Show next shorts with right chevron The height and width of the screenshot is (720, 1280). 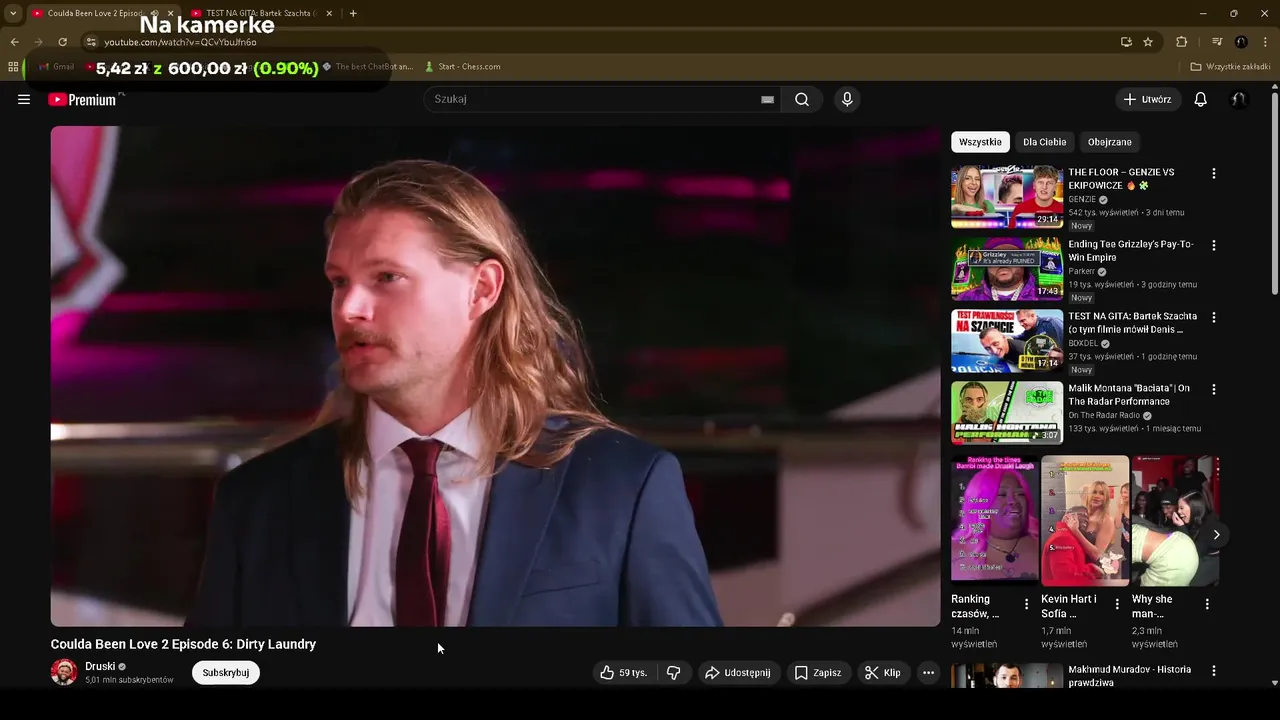[x=1216, y=535]
